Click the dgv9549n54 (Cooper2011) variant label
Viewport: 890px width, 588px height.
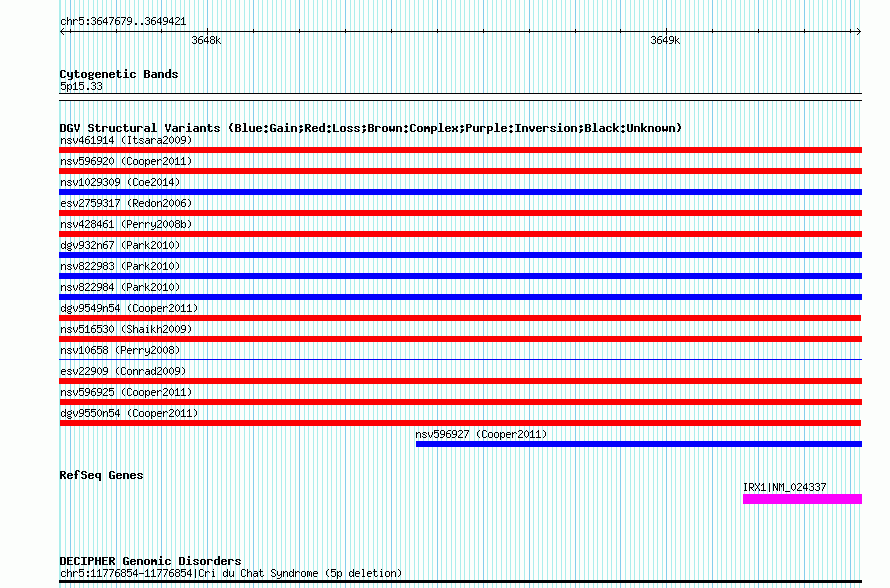point(129,308)
